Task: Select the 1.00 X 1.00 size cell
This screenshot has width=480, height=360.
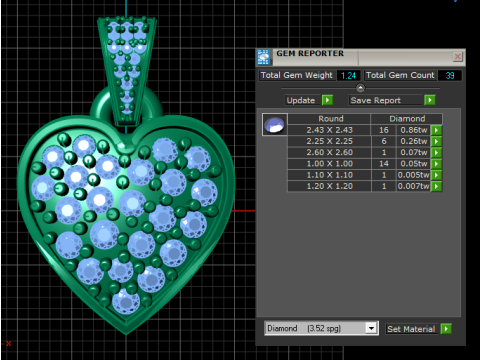Action: coord(329,164)
